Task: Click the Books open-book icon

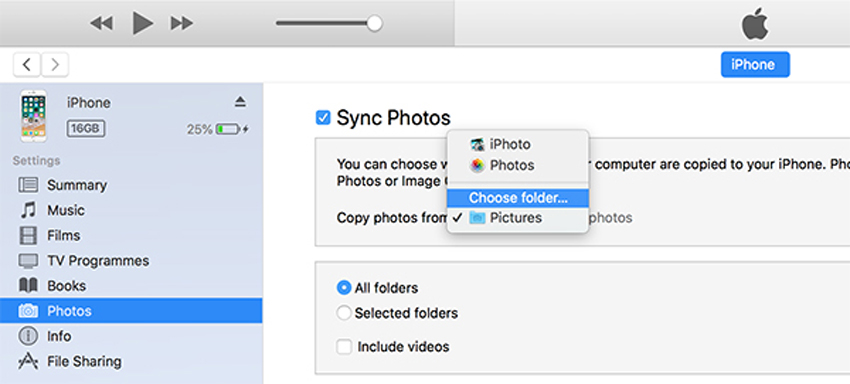Action: 28,285
